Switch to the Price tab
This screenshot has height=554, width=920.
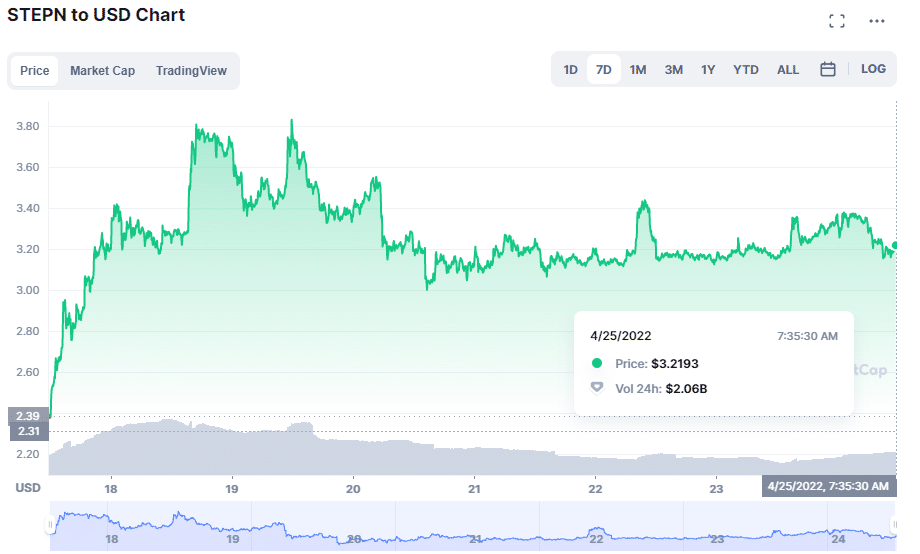point(35,71)
